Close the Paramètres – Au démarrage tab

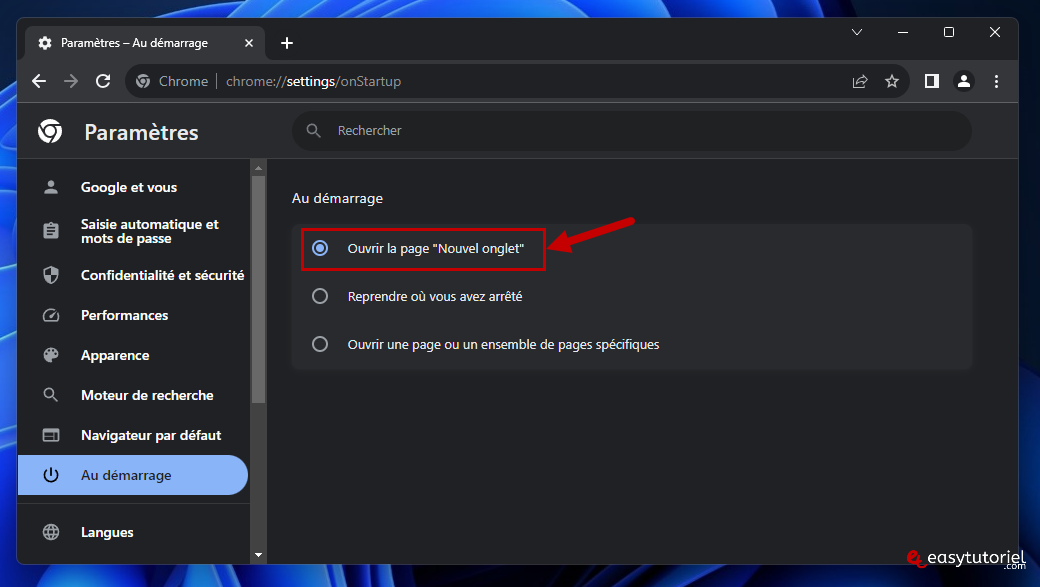(249, 43)
